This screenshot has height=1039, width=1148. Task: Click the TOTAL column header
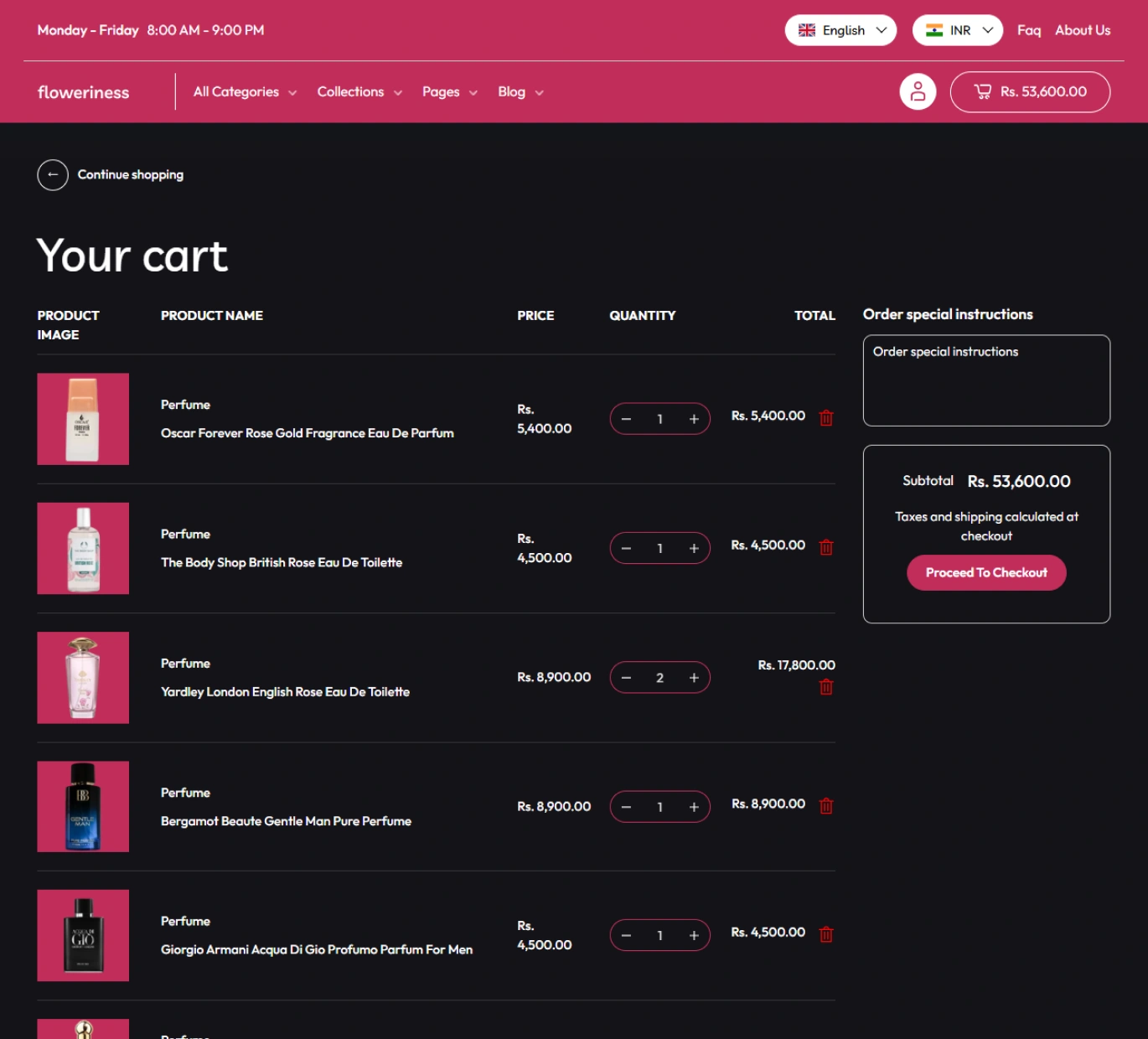point(814,315)
